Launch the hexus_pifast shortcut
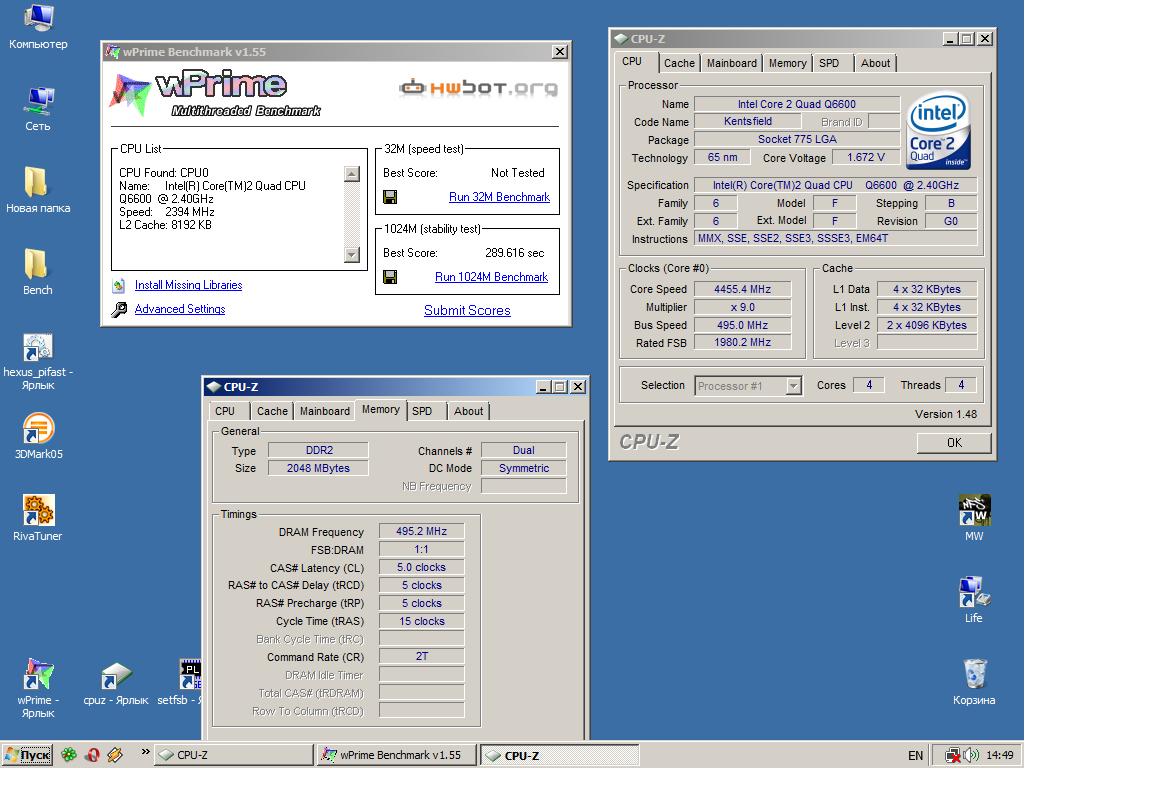This screenshot has height=805, width=1155. coord(38,361)
